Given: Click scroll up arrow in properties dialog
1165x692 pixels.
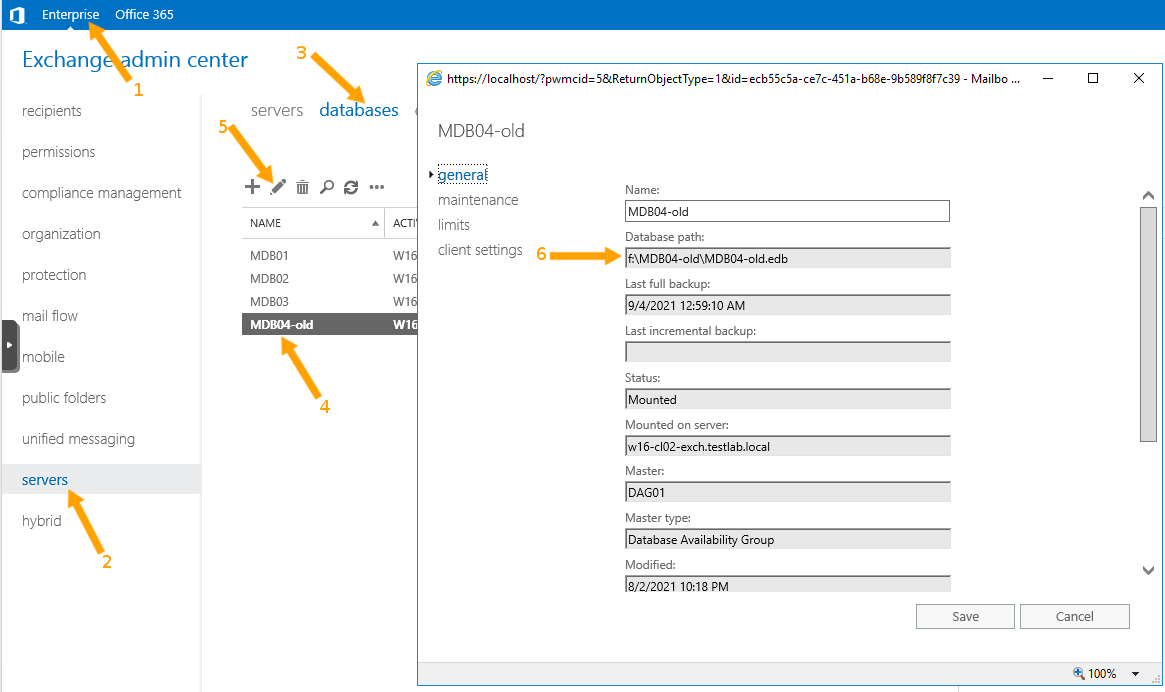Looking at the screenshot, I should pos(1148,195).
